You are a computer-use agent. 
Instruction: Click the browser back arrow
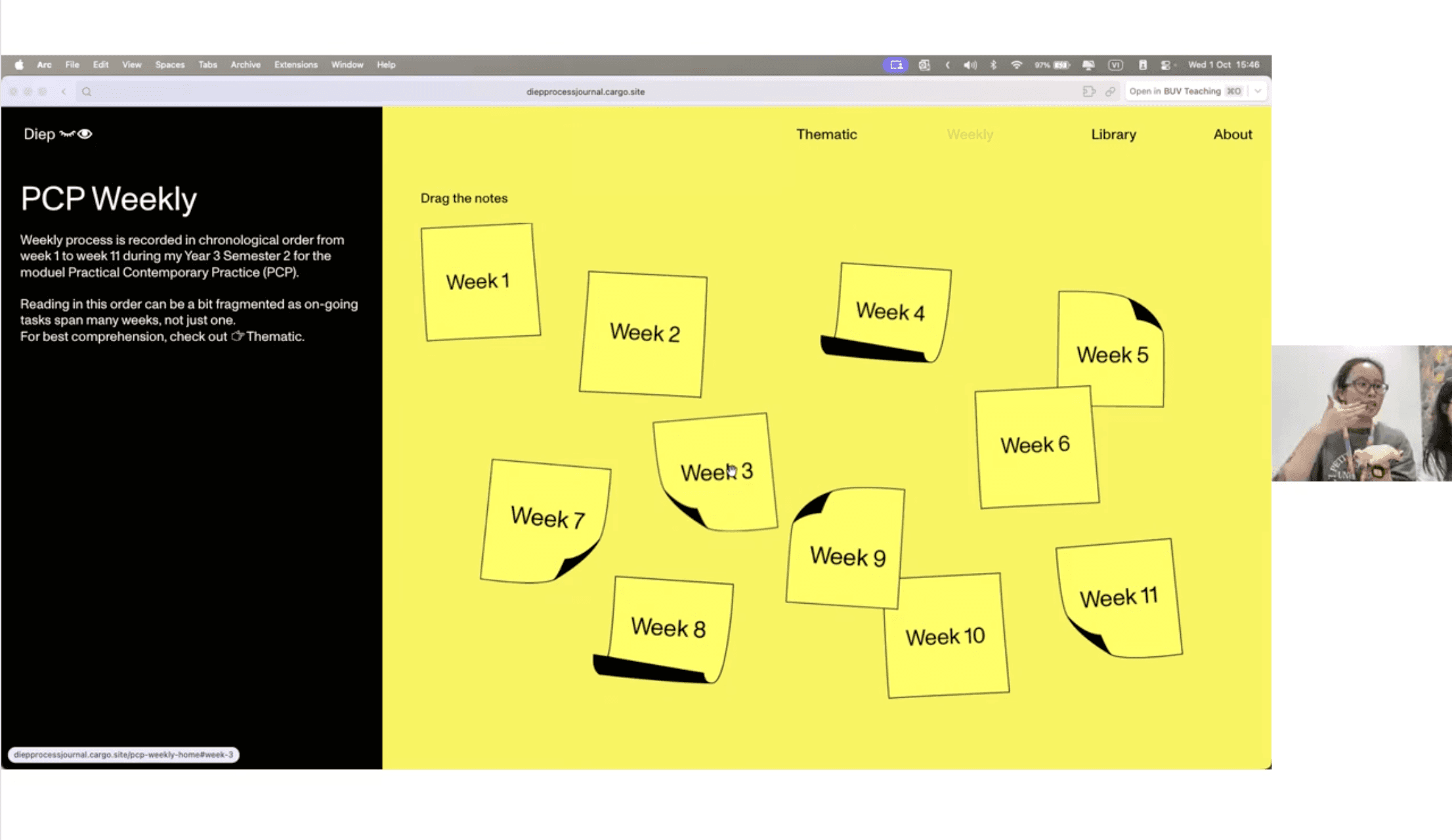[x=64, y=91]
